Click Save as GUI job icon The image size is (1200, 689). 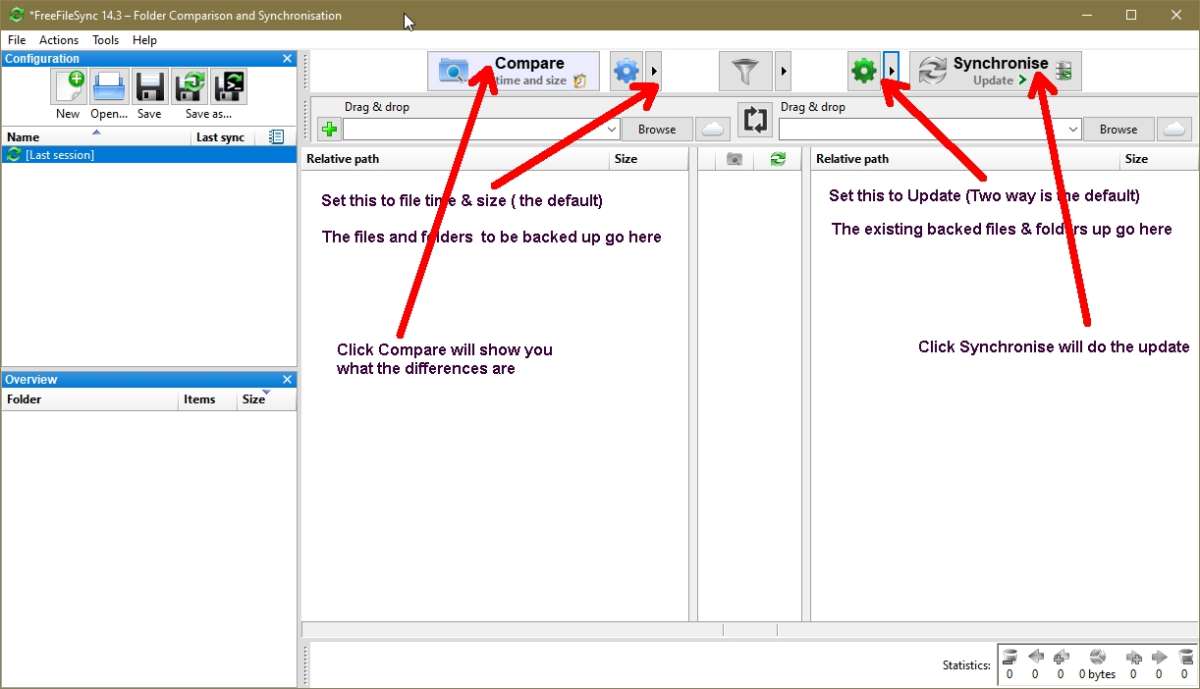(x=189, y=87)
